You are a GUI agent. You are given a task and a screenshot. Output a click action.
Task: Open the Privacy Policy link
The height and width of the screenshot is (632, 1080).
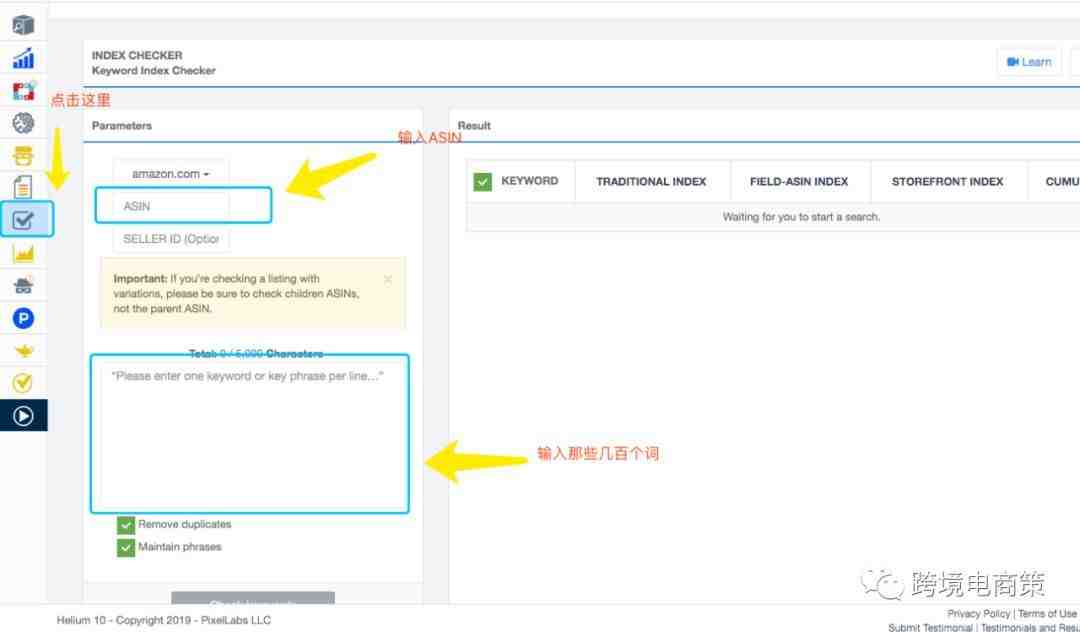978,614
